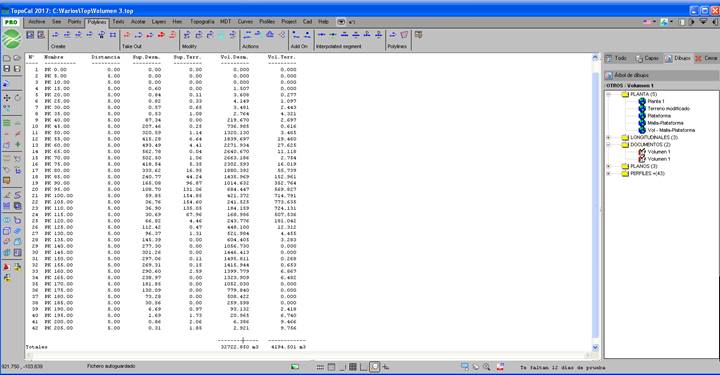
Task: Click the total 4194.501 m3 value
Action: coord(288,347)
